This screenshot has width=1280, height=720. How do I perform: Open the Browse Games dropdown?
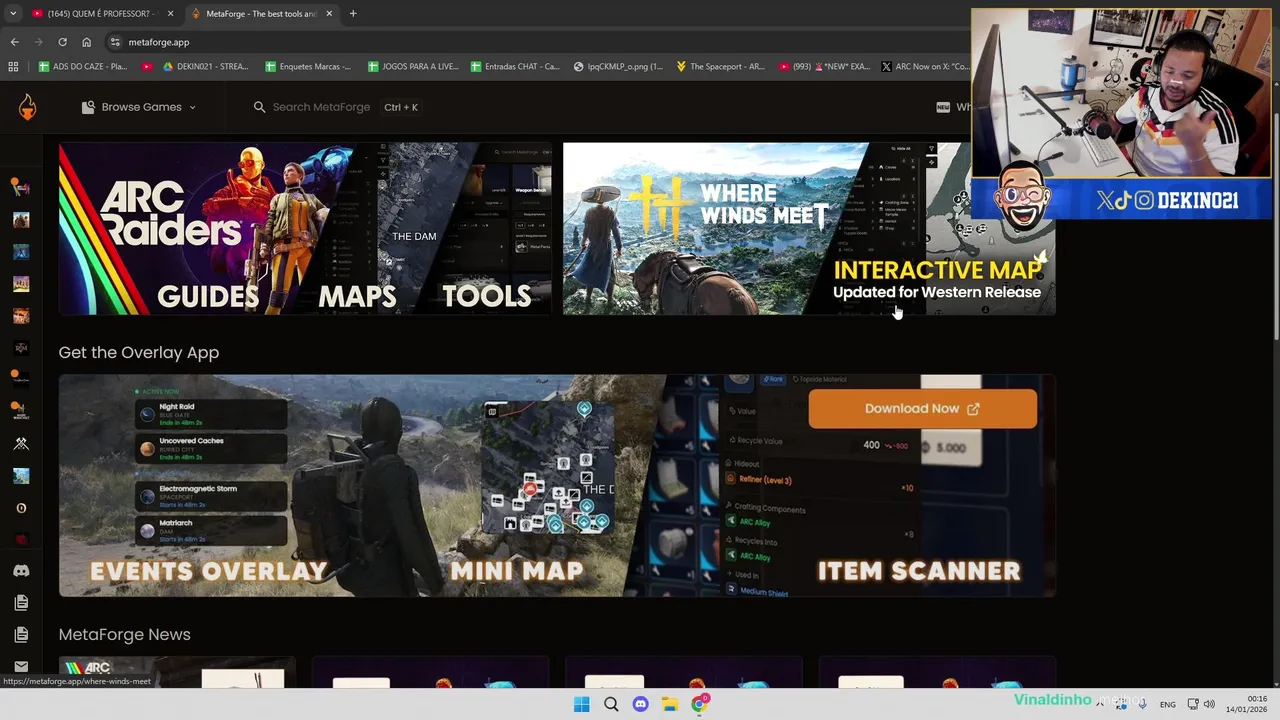pos(139,107)
